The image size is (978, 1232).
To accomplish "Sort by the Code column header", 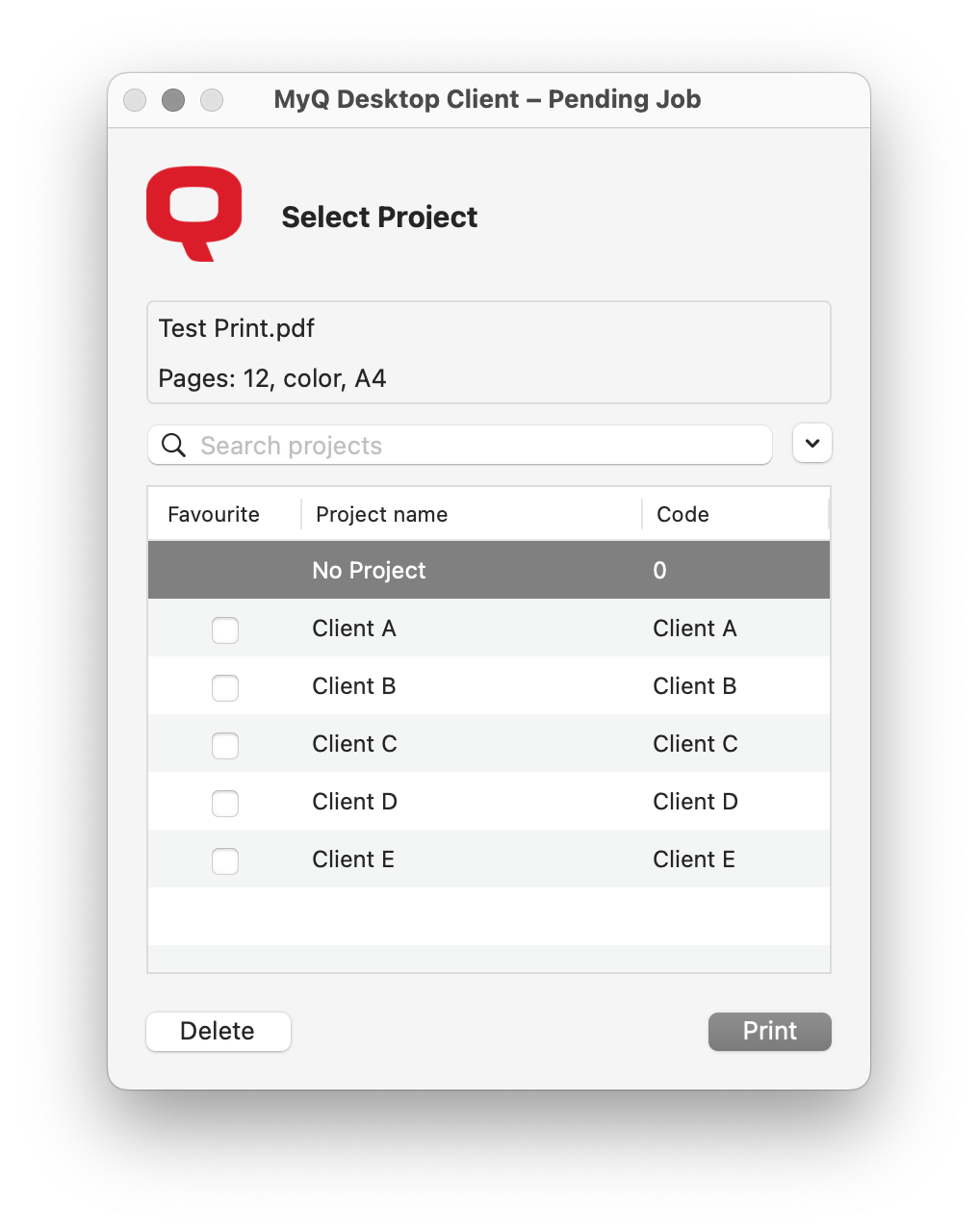I will pos(682,514).
